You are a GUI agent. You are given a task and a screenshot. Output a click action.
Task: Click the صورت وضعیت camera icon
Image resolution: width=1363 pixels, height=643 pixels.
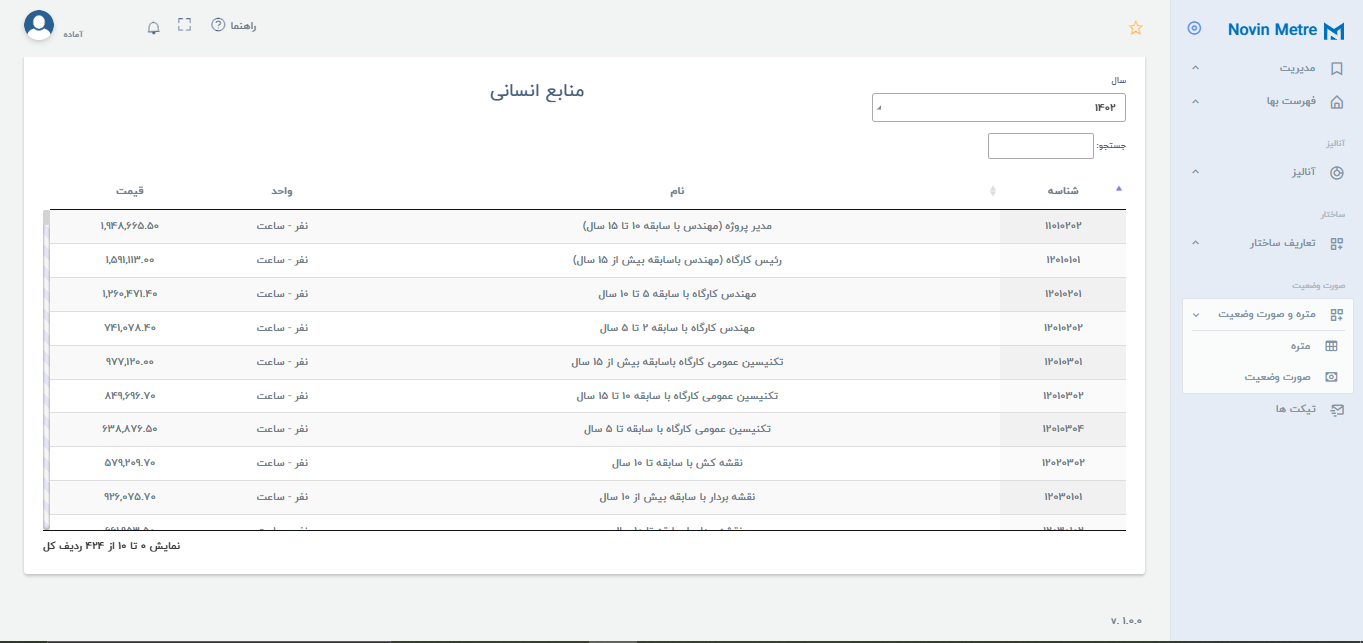[1330, 377]
